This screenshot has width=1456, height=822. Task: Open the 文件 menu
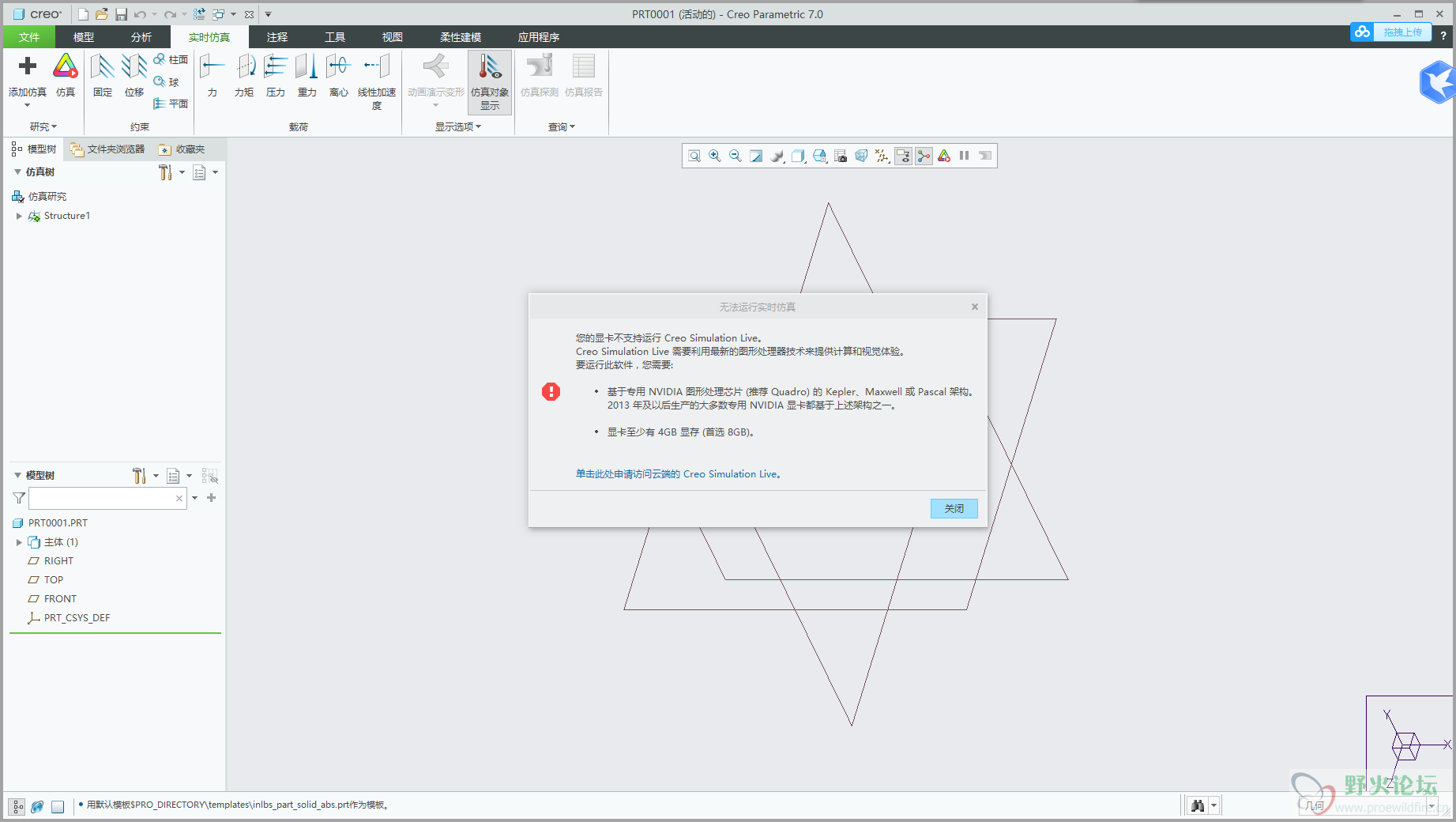point(29,37)
